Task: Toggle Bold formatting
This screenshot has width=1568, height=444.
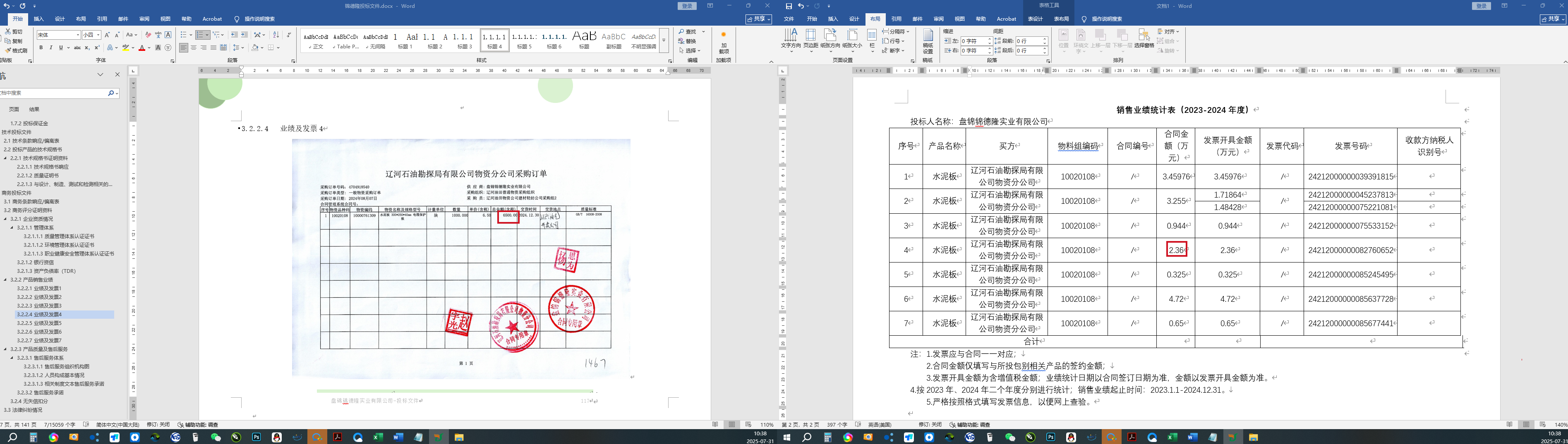Action: (41, 48)
